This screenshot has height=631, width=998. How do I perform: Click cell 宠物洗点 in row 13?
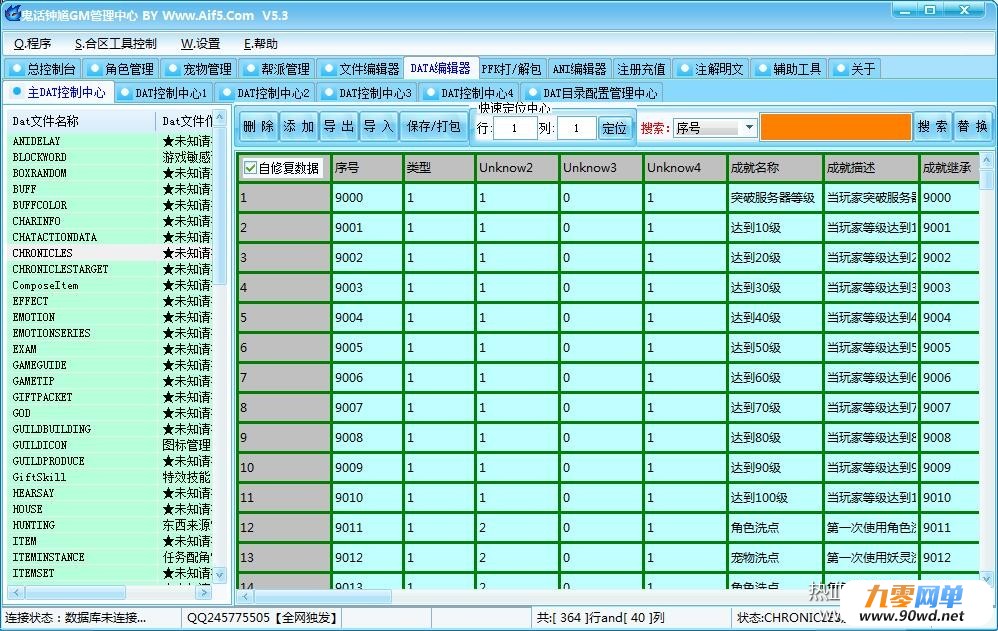coord(774,558)
